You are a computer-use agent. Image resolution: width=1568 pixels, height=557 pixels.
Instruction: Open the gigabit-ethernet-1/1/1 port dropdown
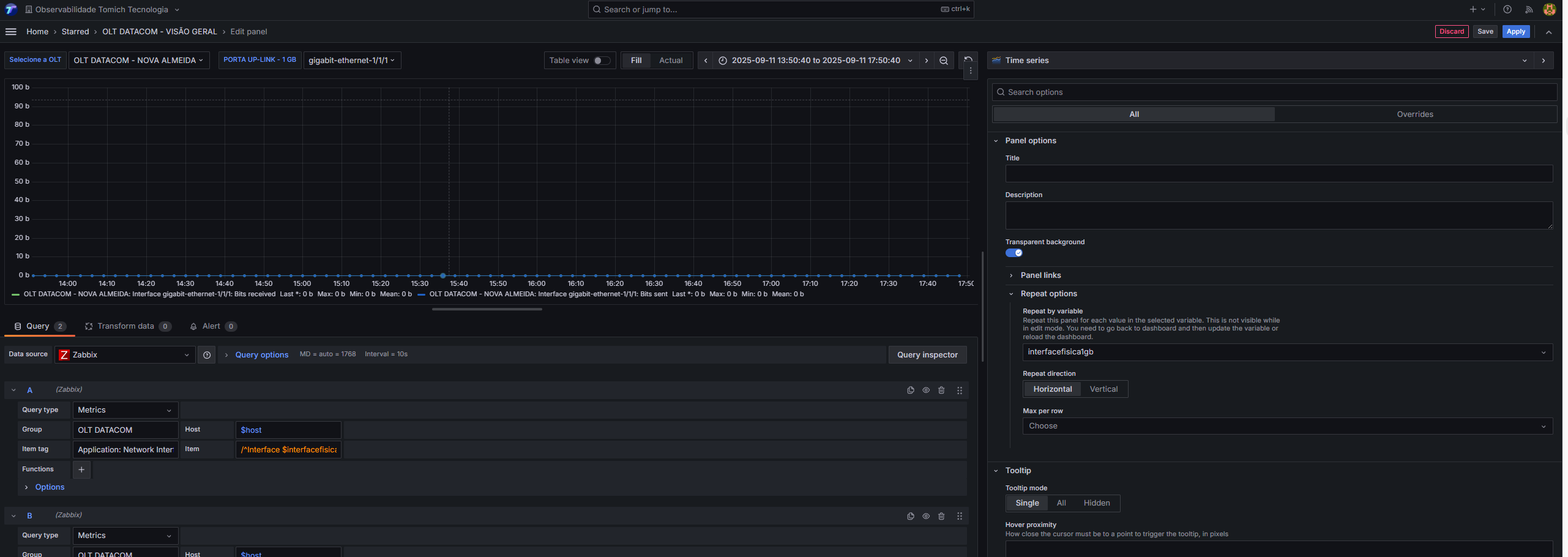[x=353, y=61]
